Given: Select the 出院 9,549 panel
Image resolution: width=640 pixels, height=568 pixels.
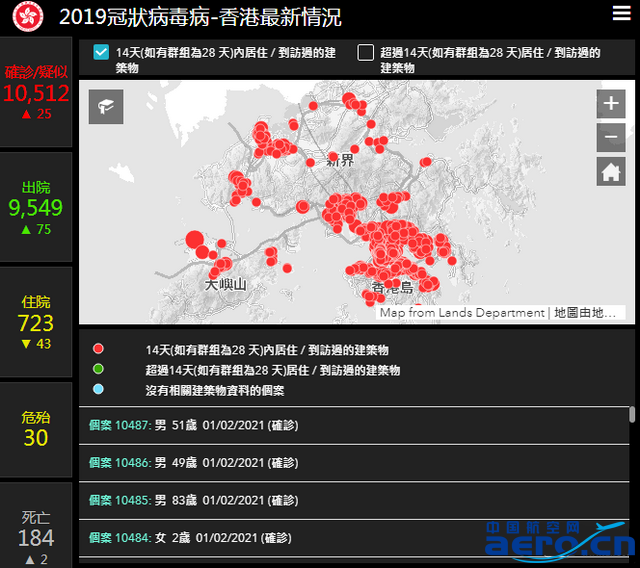Looking at the screenshot, I should coord(36,207).
